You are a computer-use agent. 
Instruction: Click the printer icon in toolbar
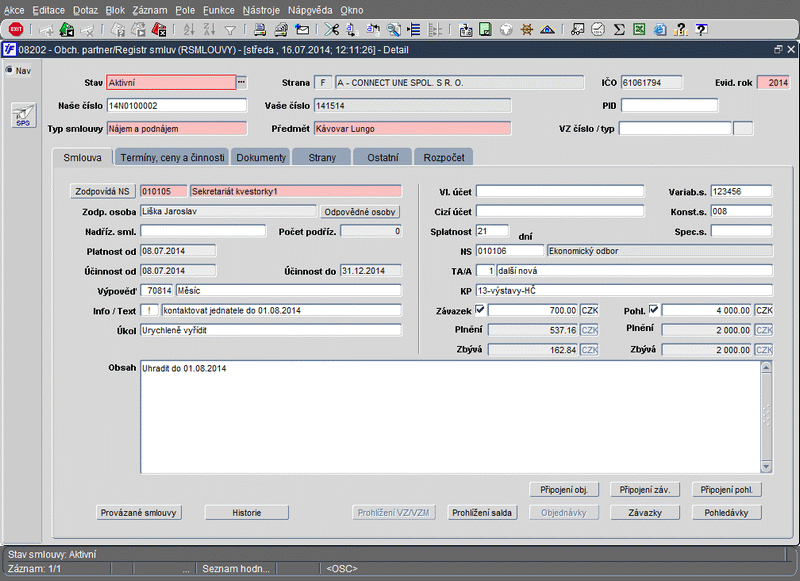(x=258, y=29)
